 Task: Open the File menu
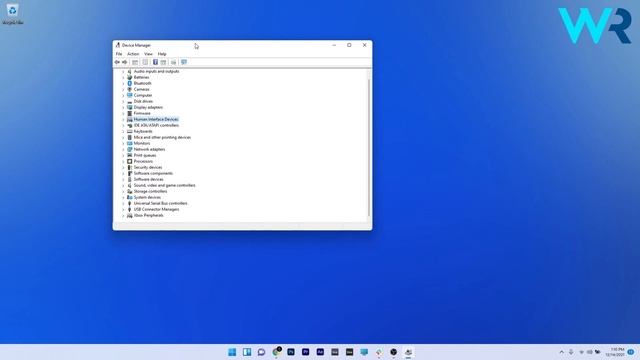(119, 54)
